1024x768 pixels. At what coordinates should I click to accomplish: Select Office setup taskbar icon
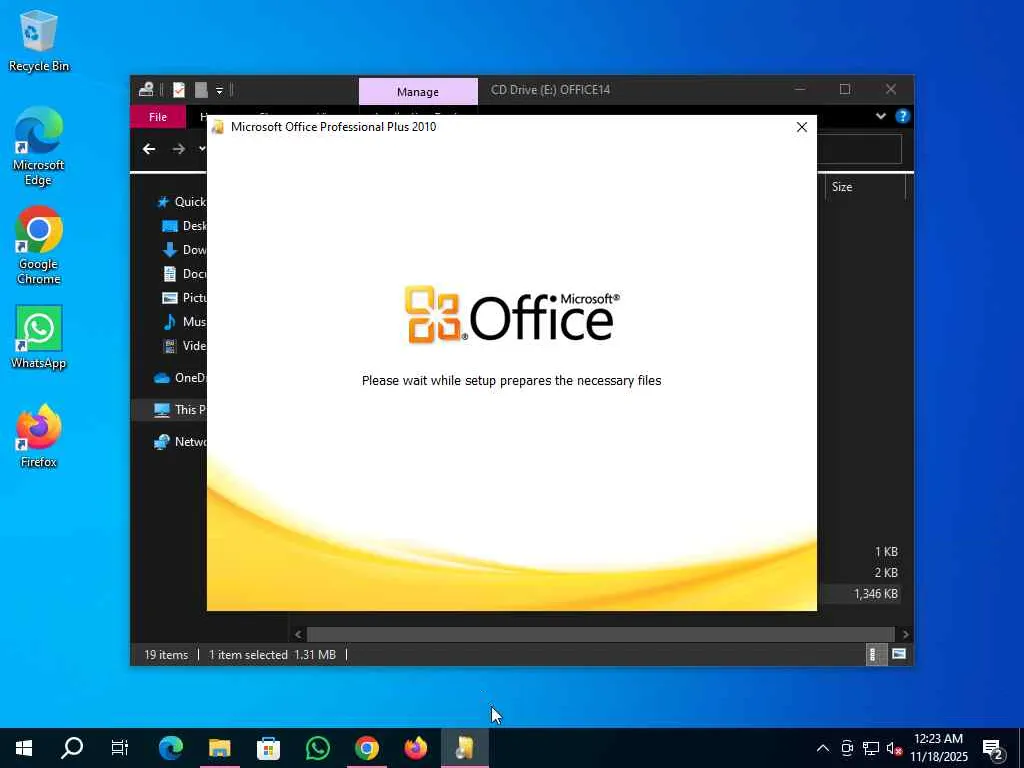coord(464,748)
